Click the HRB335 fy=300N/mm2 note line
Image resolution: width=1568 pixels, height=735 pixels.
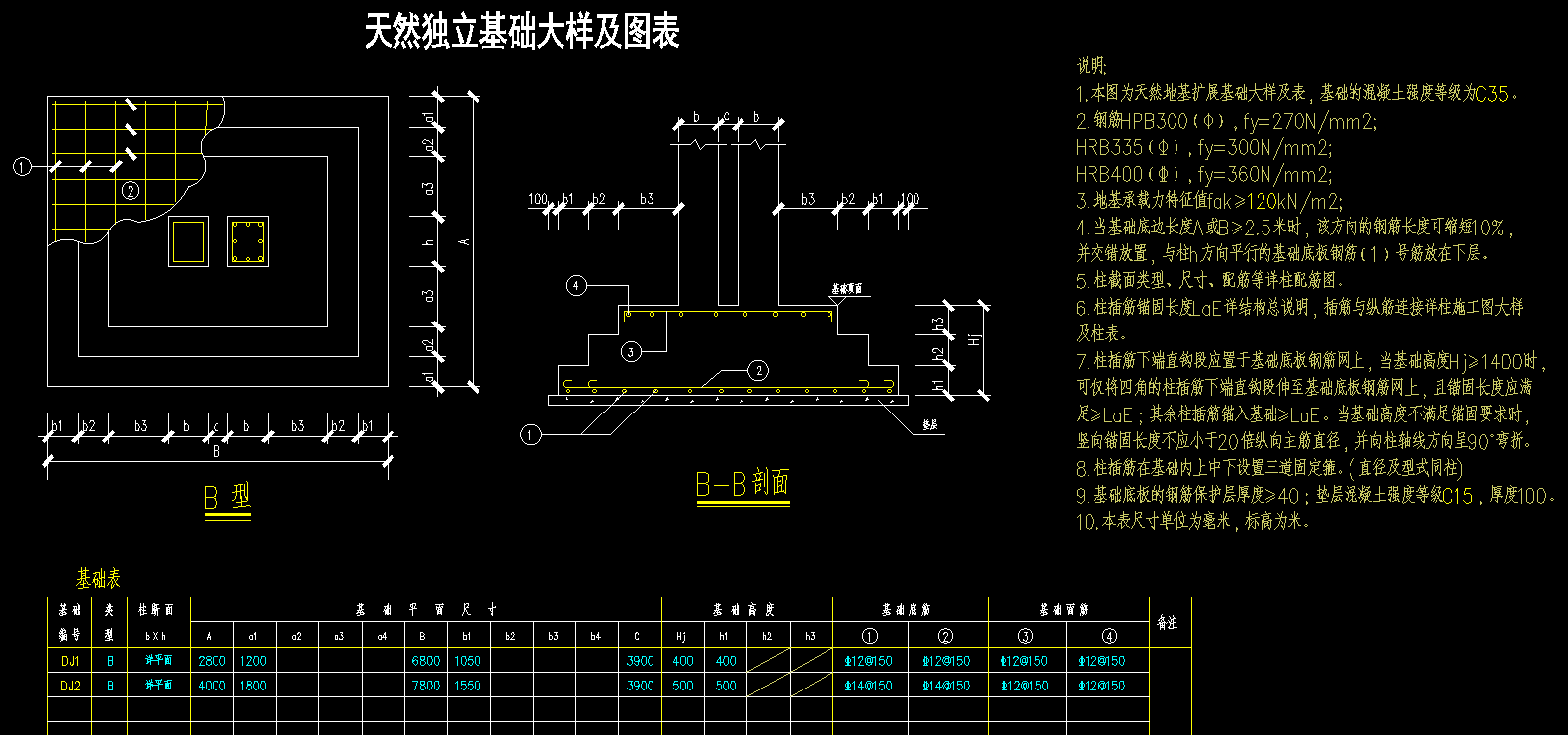coord(1203,147)
